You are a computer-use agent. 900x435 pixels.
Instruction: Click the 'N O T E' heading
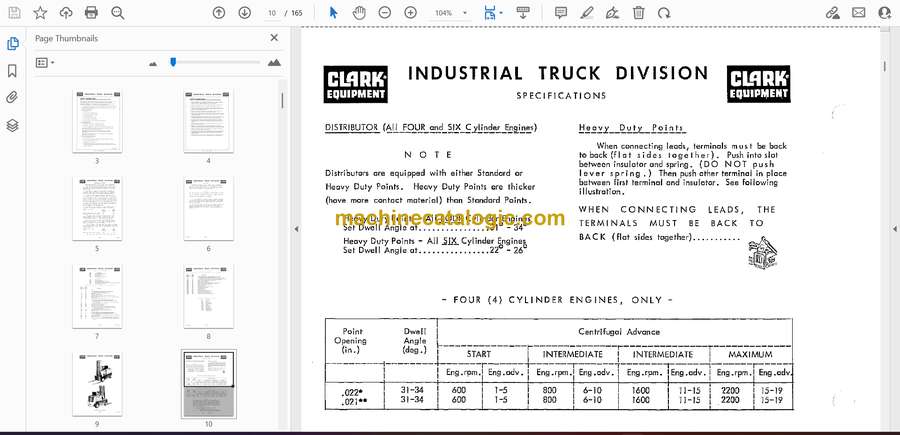pos(428,155)
